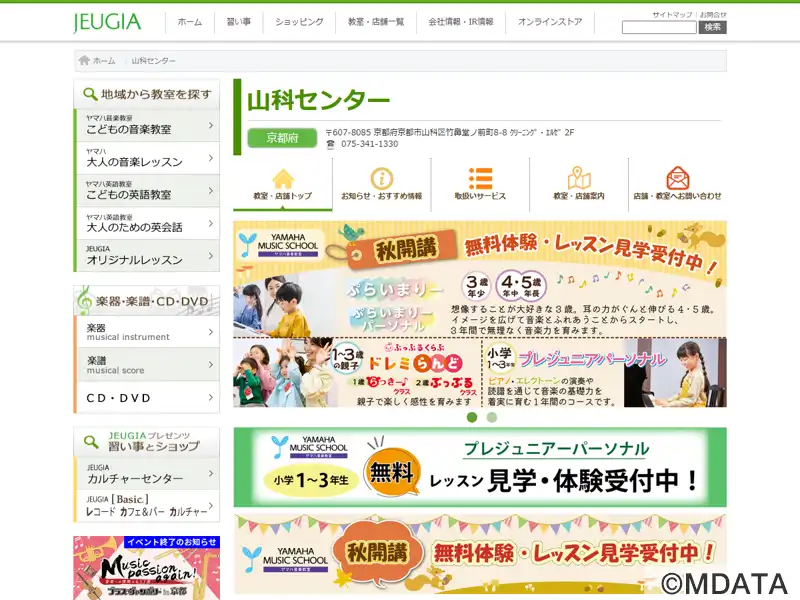Viewport: 800px width, 600px height.
Task: Open the プレジュニアーパーソナル 見学・体験受付中 banner
Action: click(480, 467)
